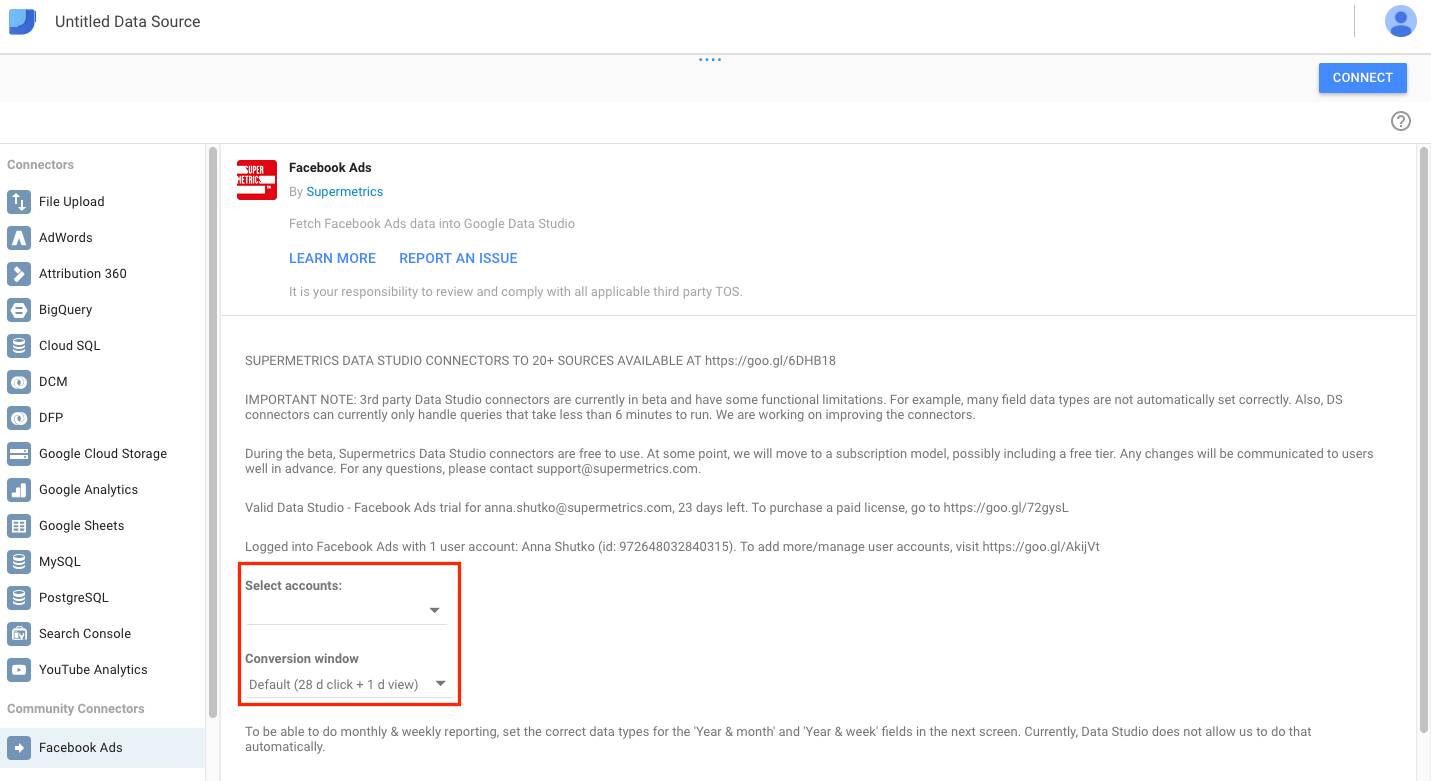Click the Data Studio logo icon
1431x781 pixels.
point(22,22)
